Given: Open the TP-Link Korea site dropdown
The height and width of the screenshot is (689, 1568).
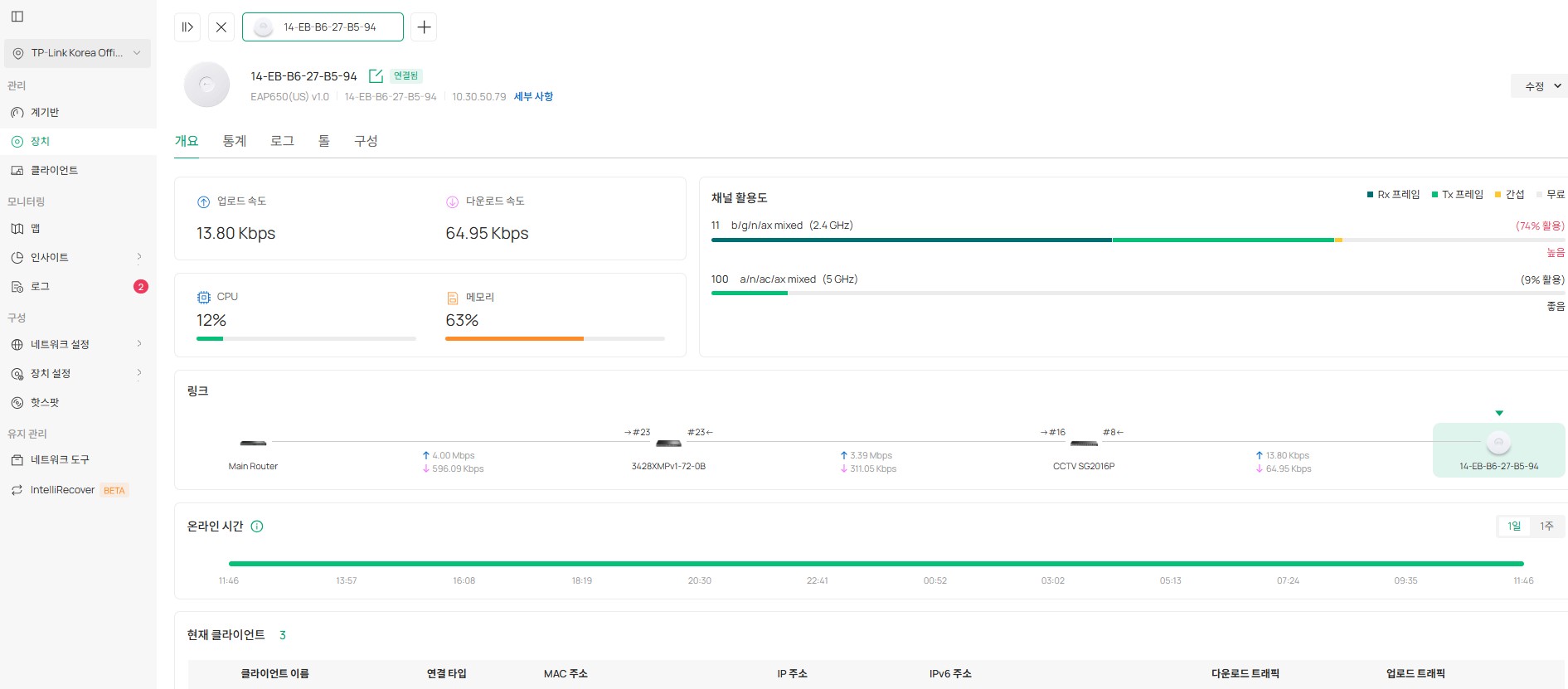Looking at the screenshot, I should [x=77, y=53].
